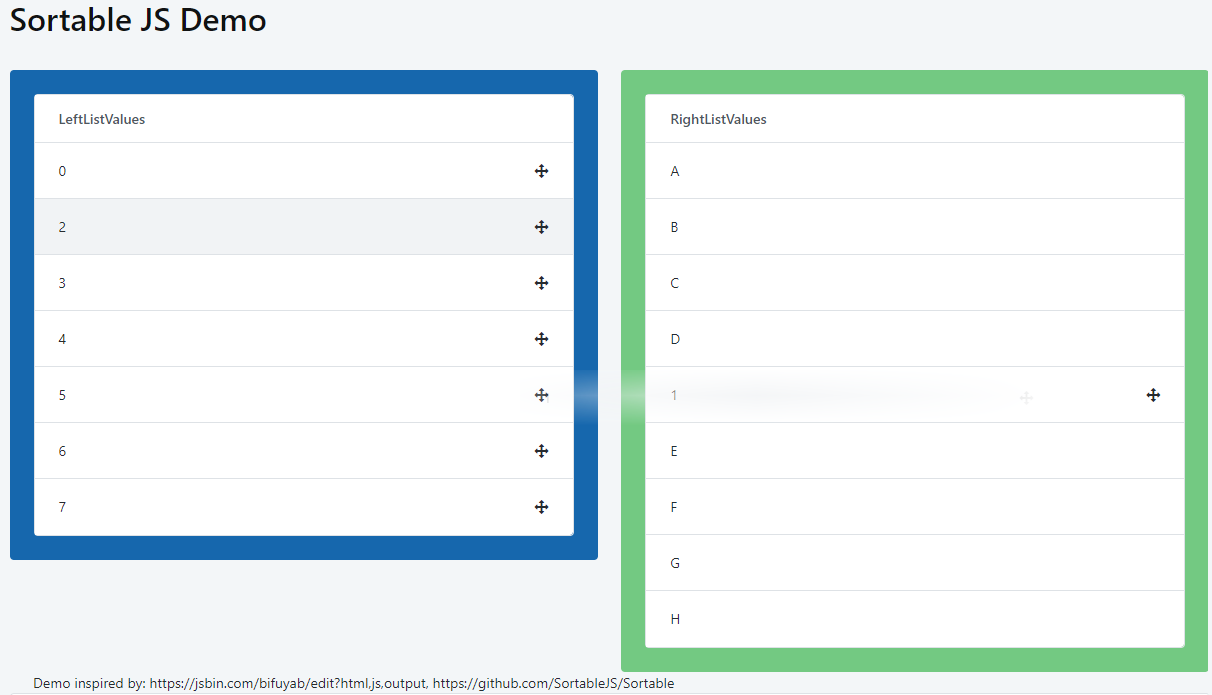Click the move handle next to item 0

click(541, 171)
